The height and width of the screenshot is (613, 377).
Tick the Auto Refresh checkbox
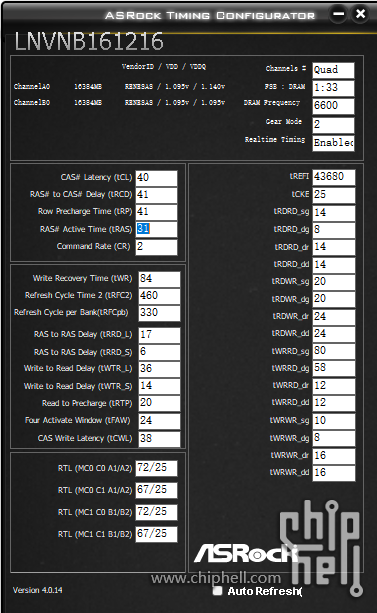pyautogui.click(x=217, y=591)
